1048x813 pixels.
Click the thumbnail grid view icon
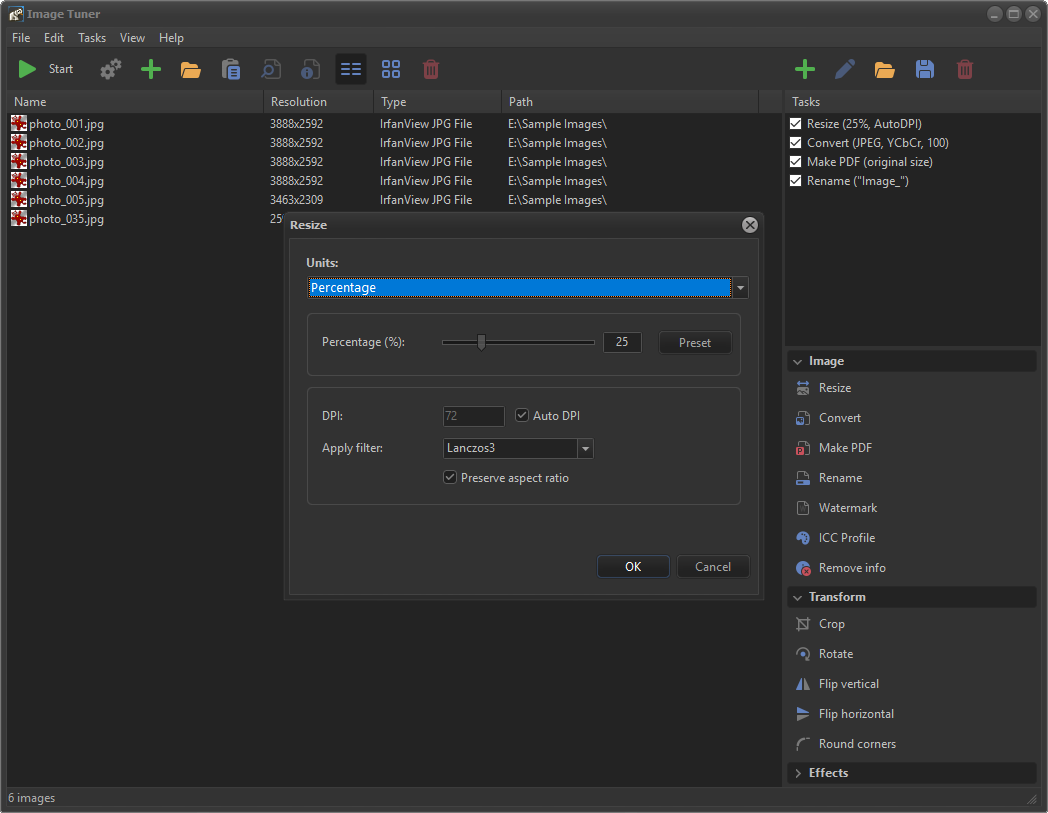(391, 69)
